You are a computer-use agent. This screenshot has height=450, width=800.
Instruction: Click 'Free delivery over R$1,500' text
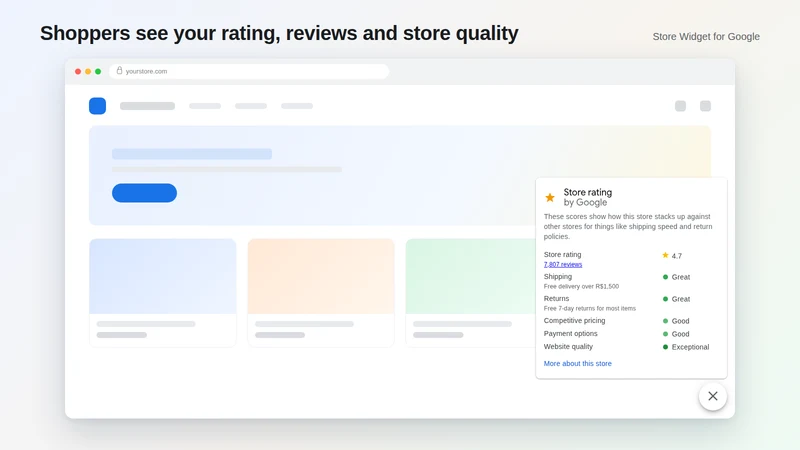(x=581, y=286)
